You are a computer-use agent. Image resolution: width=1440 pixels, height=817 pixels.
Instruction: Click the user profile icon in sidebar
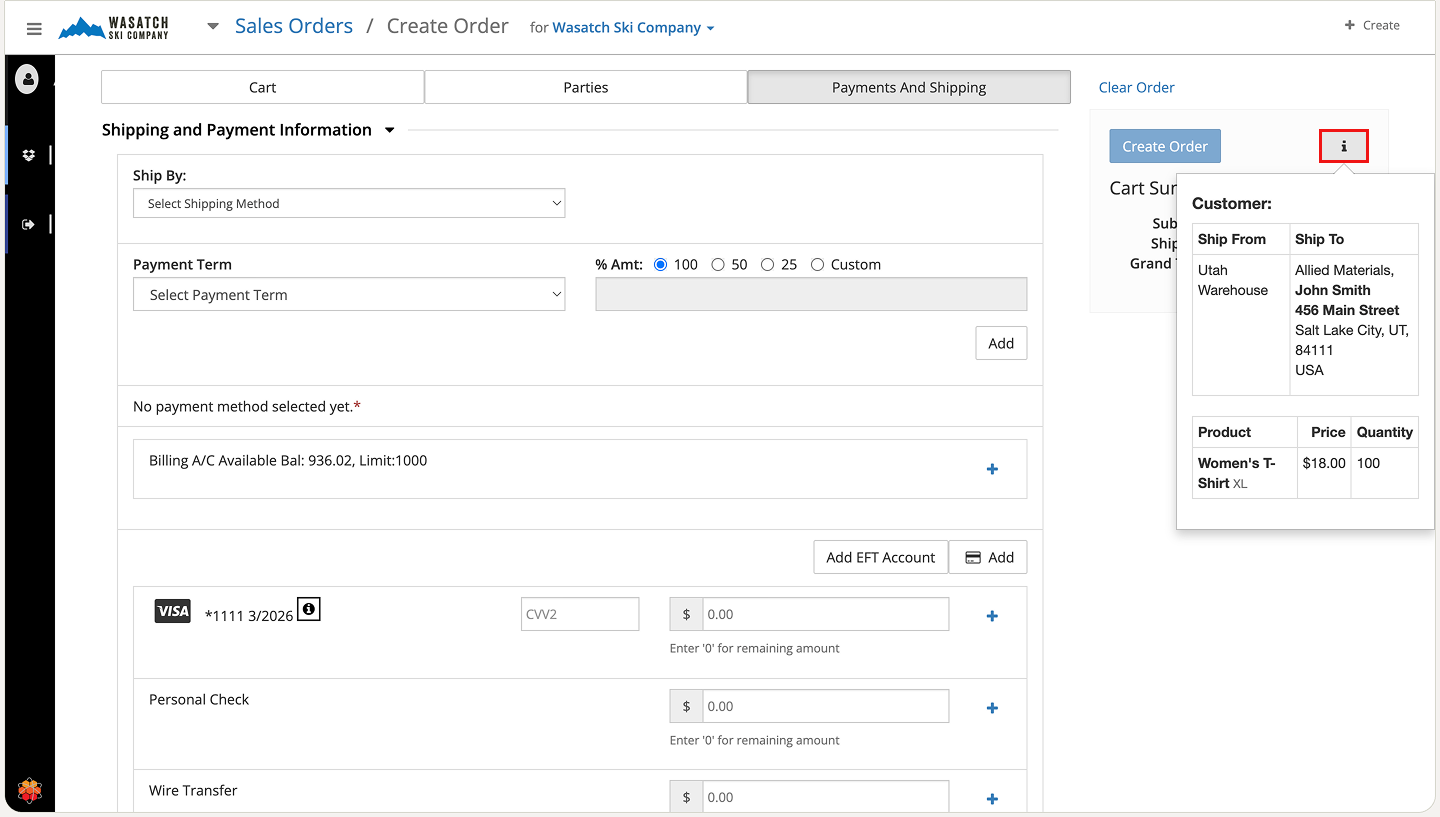point(28,79)
